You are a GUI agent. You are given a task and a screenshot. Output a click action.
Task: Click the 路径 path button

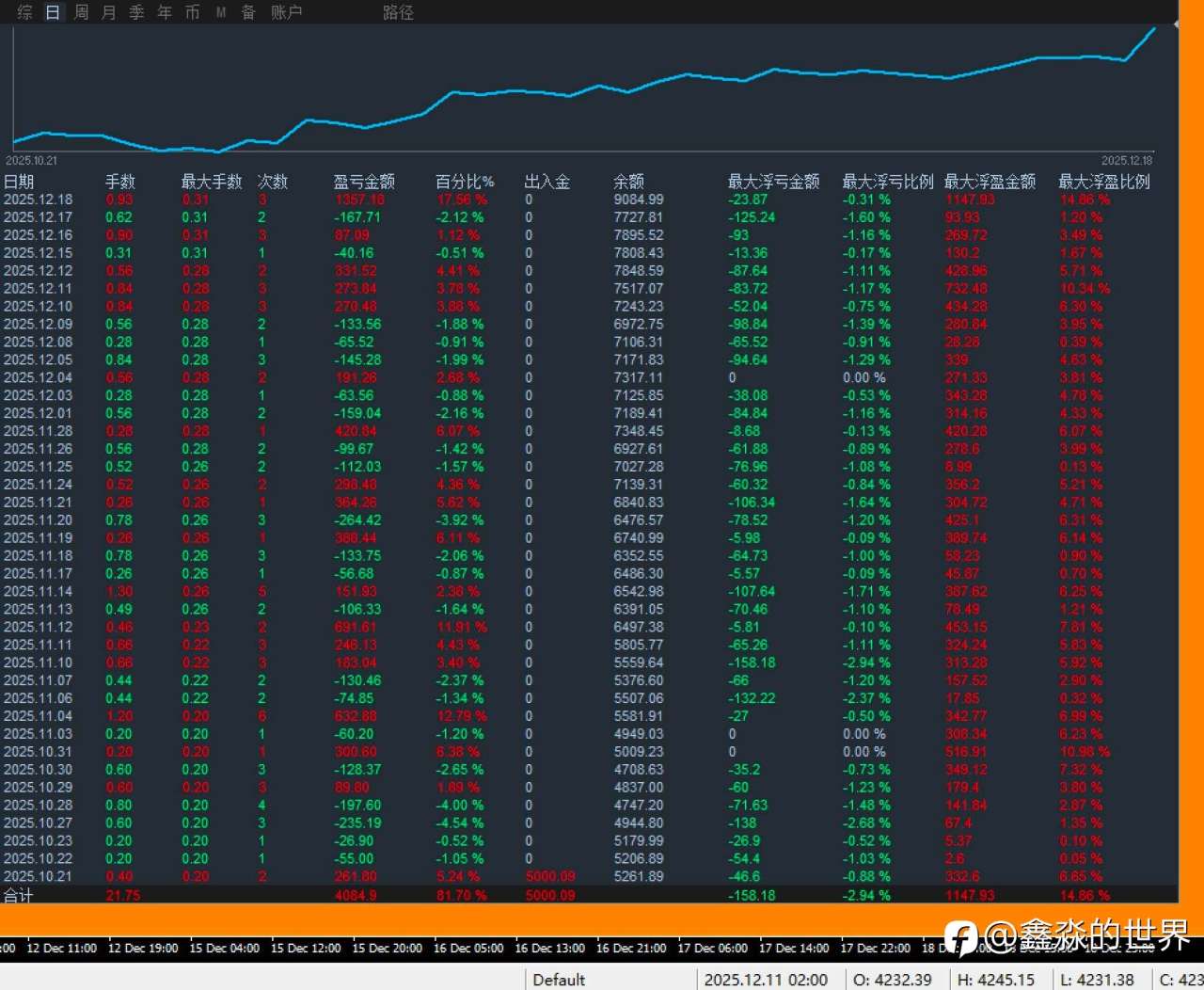click(398, 12)
